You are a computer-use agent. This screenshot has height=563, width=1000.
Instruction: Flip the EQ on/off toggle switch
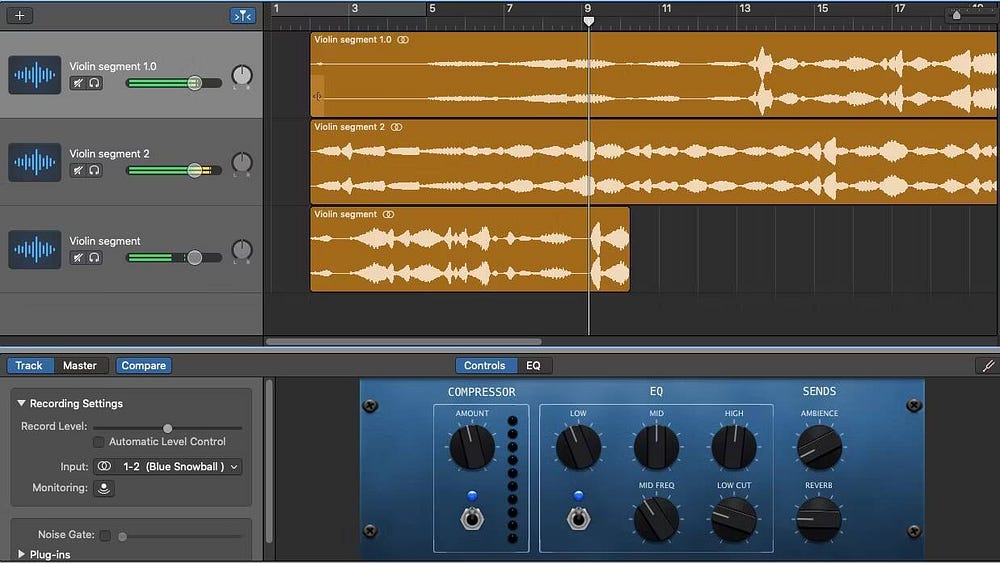579,518
